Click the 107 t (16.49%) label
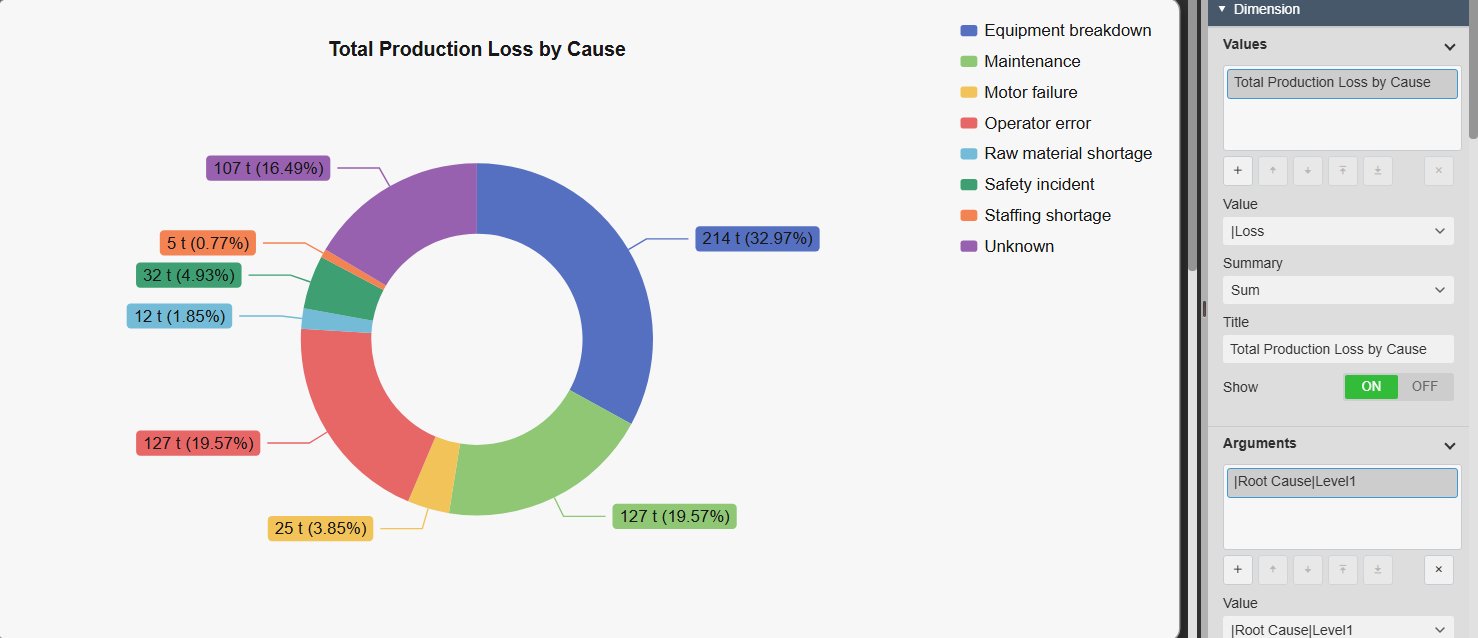The width and height of the screenshot is (1478, 638). [269, 169]
